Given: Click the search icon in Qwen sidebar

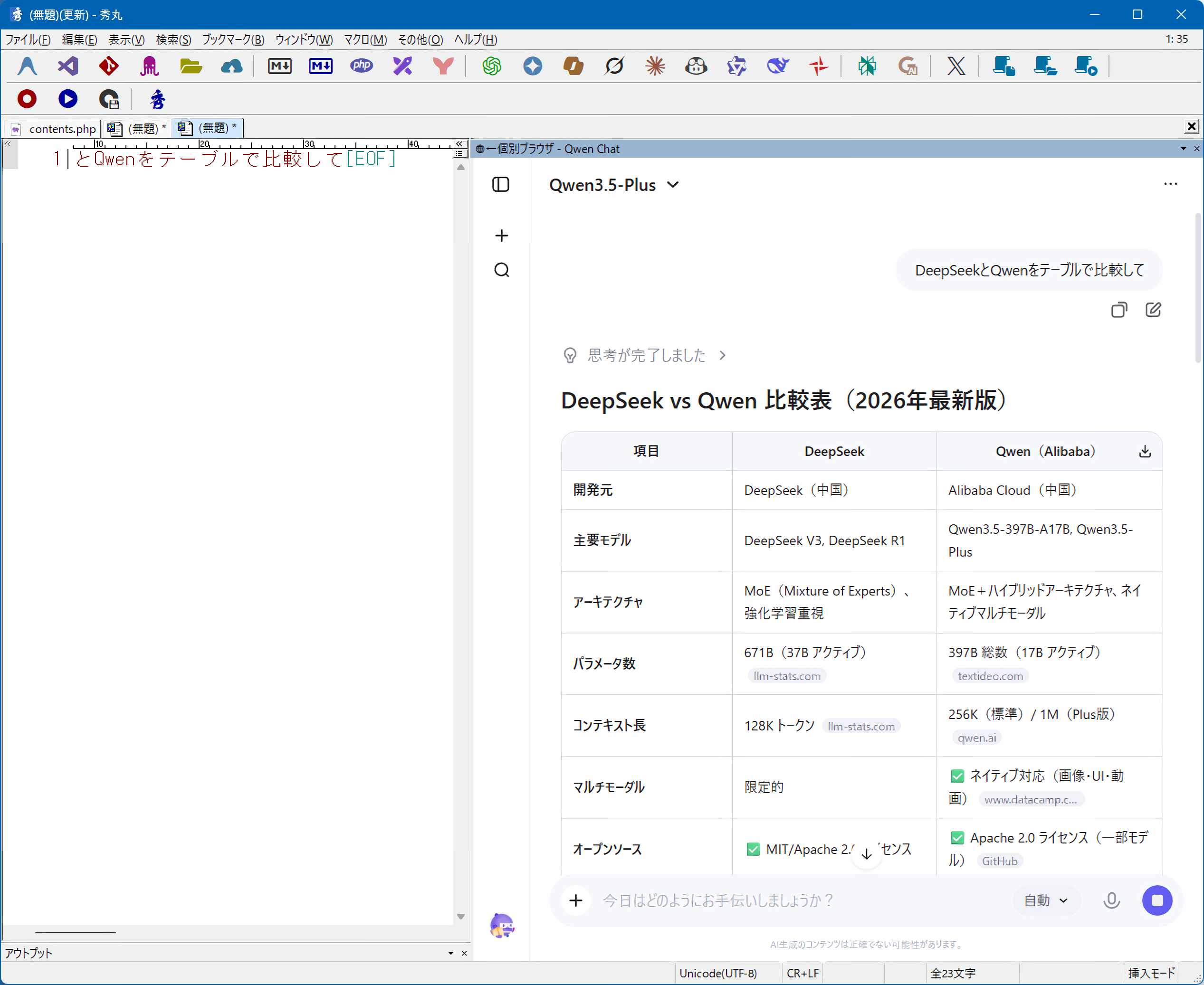Looking at the screenshot, I should (x=501, y=269).
